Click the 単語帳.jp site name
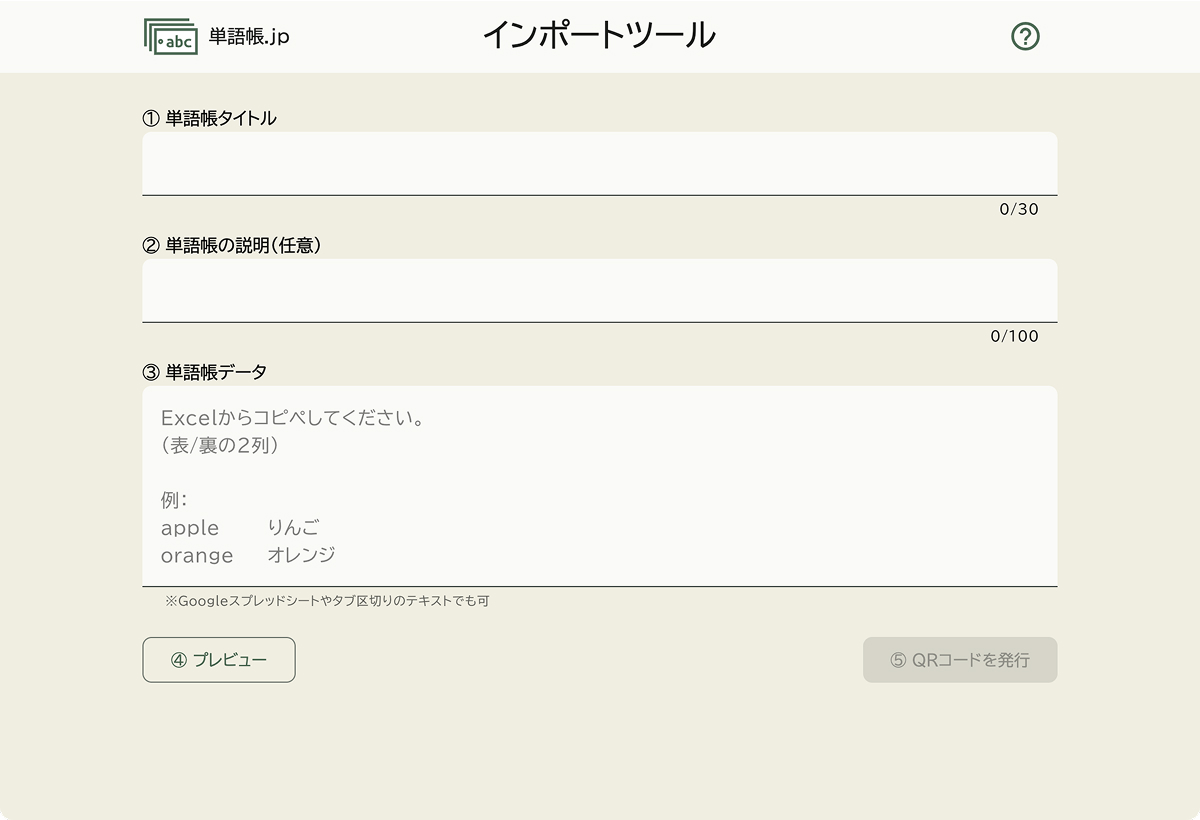This screenshot has width=1200, height=820. [249, 37]
